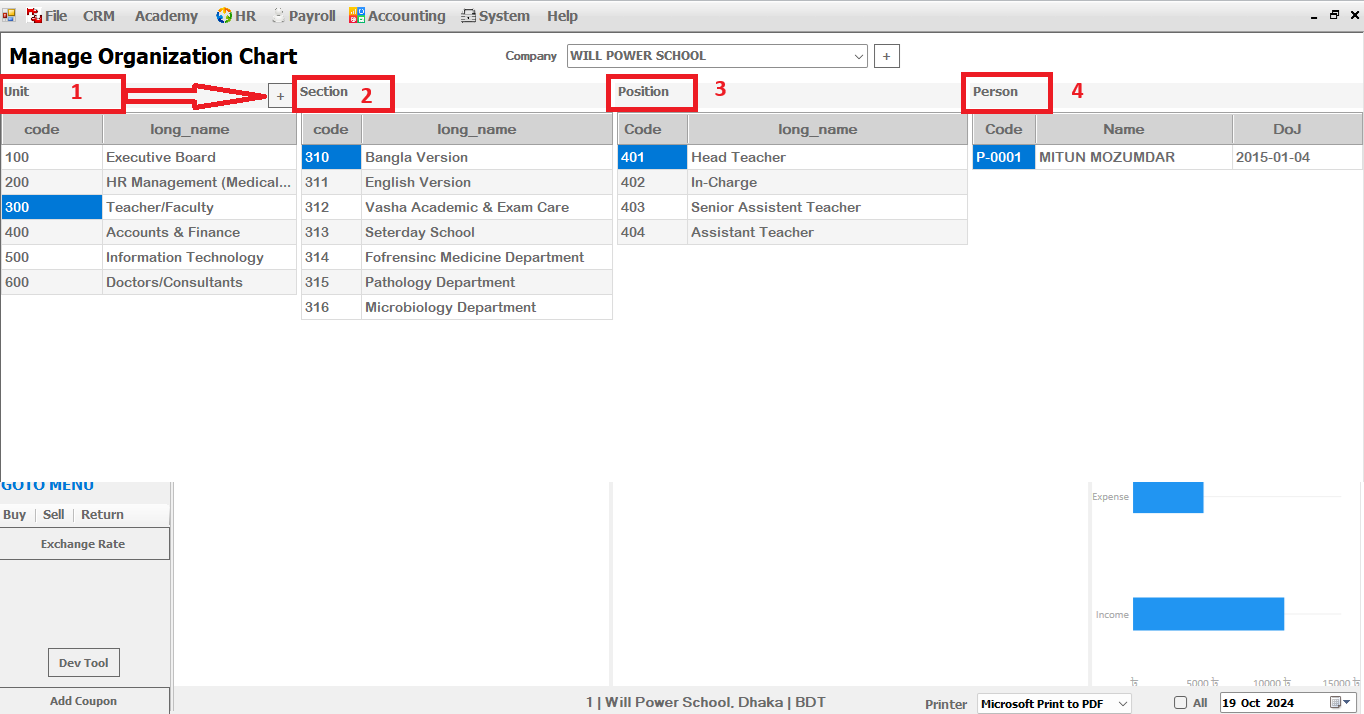Click the Exchange Rate button

pos(84,544)
